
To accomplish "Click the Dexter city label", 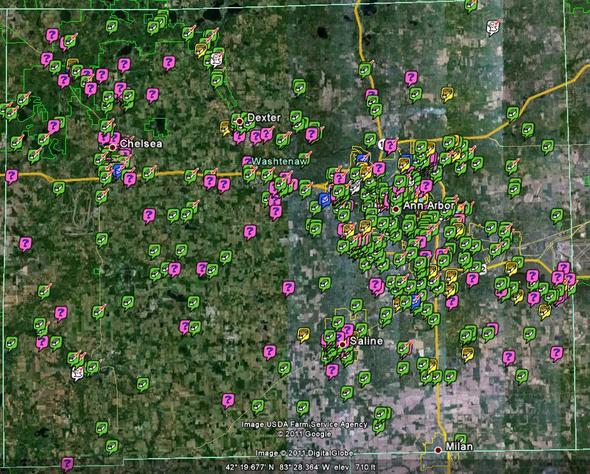I will coord(264,117).
